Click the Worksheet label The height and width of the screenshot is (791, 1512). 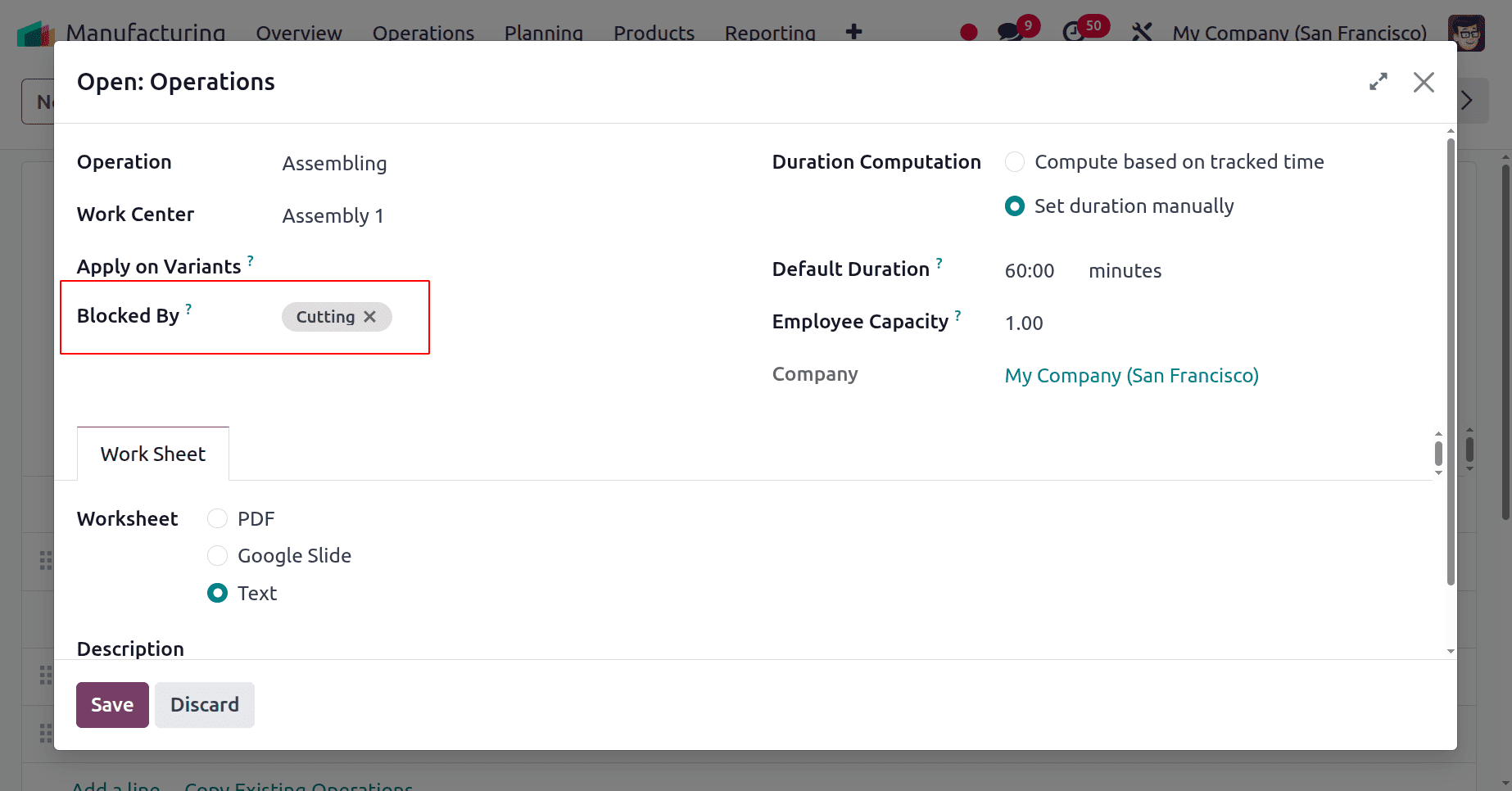127,519
